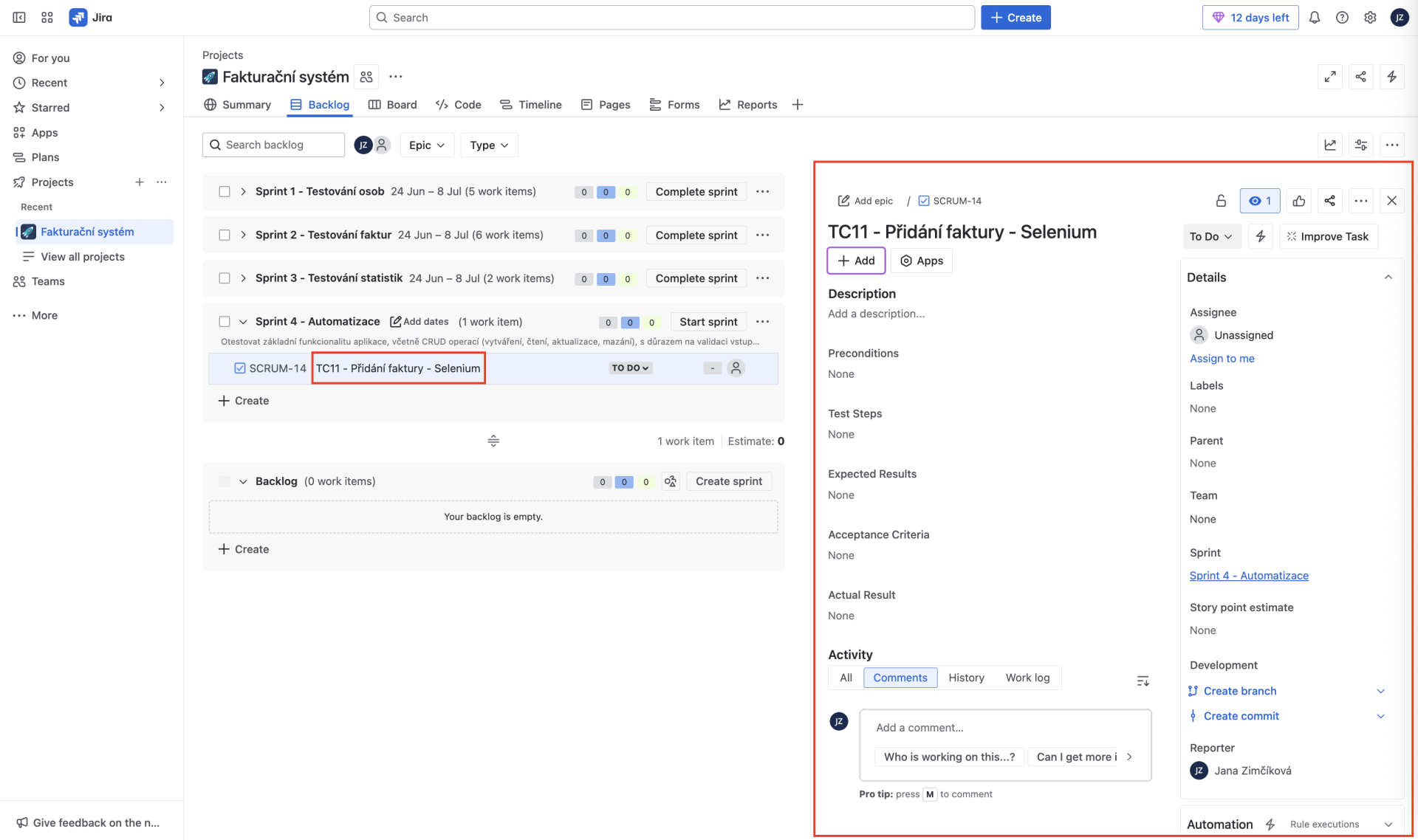Click the Improve Task button

click(1328, 236)
